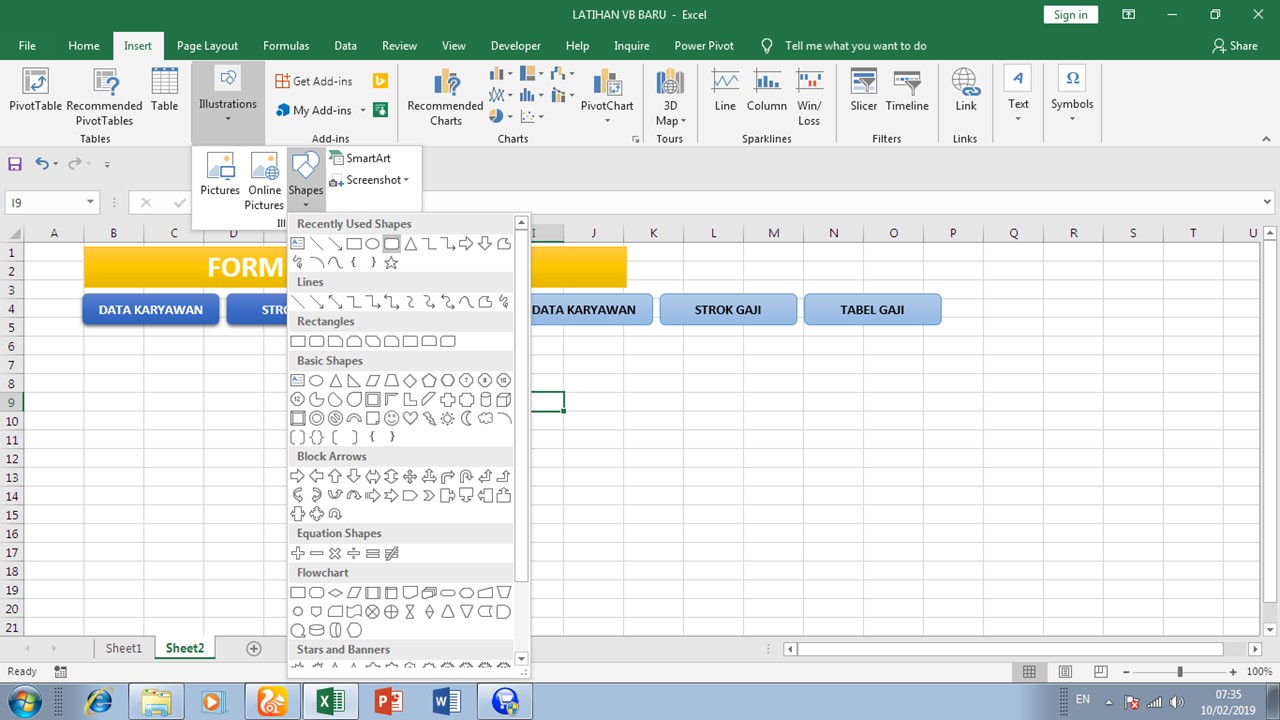Open the Insert Pictures dialog
Screen dimensions: 1280x720
[x=219, y=175]
